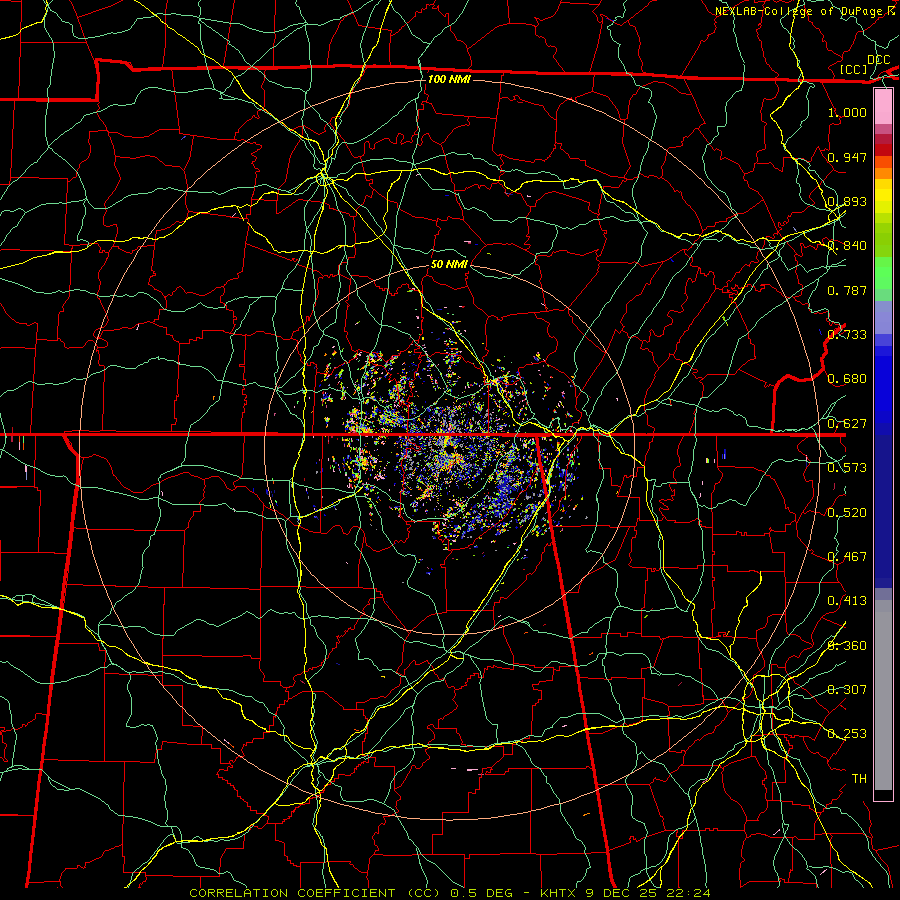Viewport: 900px width, 900px height.
Task: Click the [CC] legend unit label
Action: pyautogui.click(x=853, y=69)
